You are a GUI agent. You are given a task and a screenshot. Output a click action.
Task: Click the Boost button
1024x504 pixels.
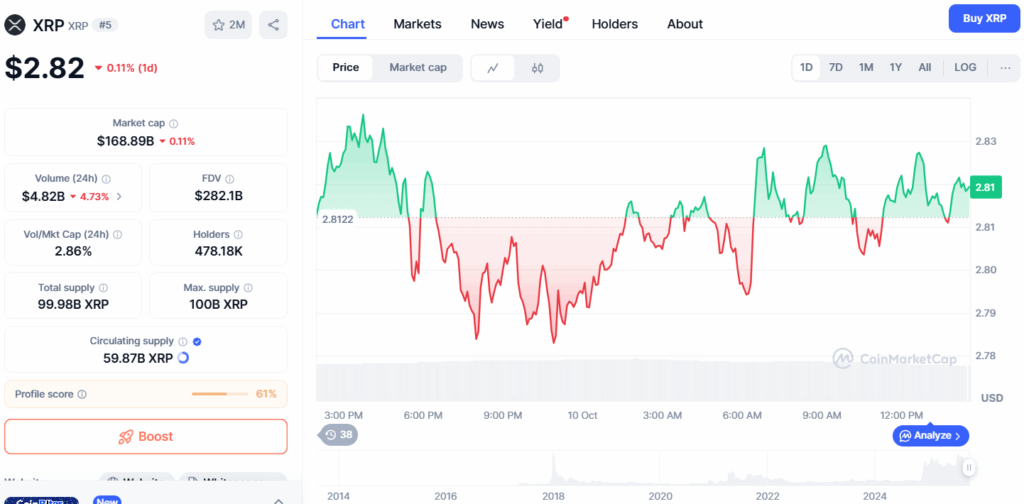(146, 436)
